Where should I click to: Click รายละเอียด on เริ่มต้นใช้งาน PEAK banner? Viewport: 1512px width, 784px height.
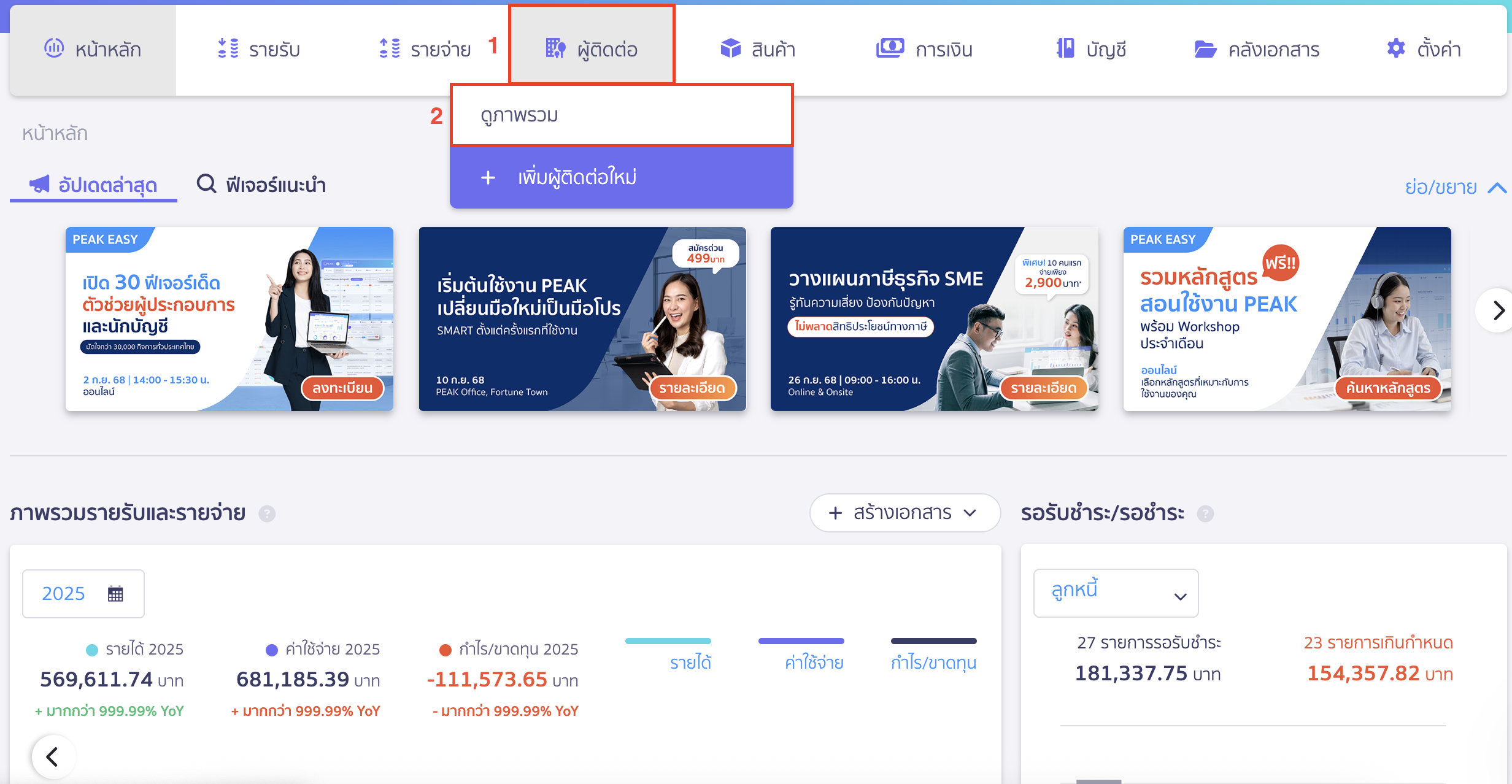point(692,388)
